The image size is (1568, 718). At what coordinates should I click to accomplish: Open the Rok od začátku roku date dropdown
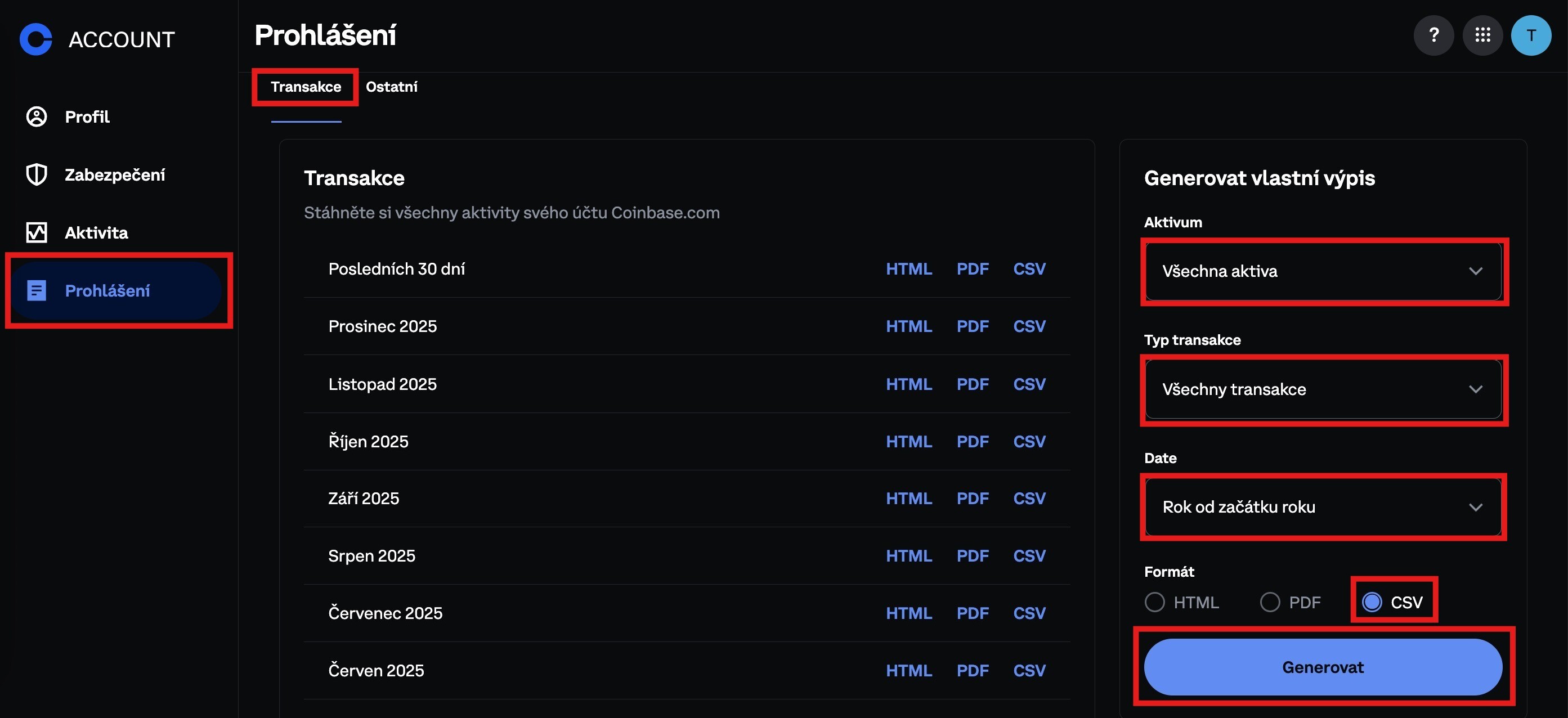(x=1322, y=508)
